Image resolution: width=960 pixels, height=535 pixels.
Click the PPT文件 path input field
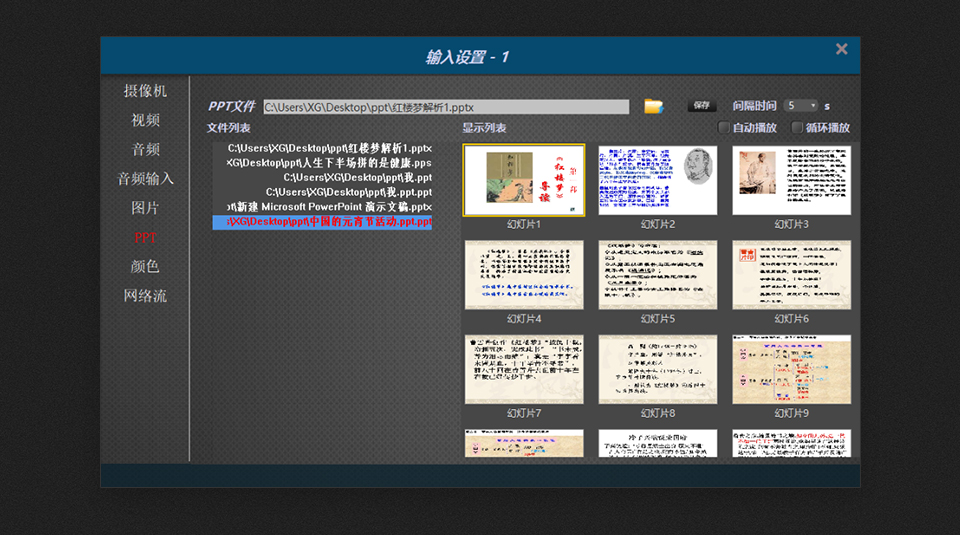point(446,107)
